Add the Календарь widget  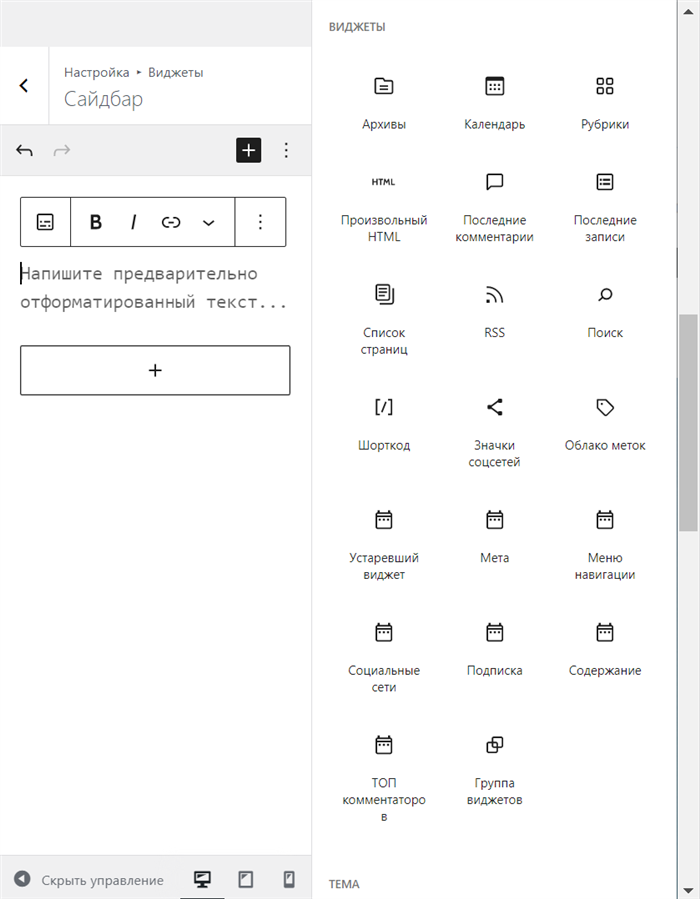click(x=494, y=103)
